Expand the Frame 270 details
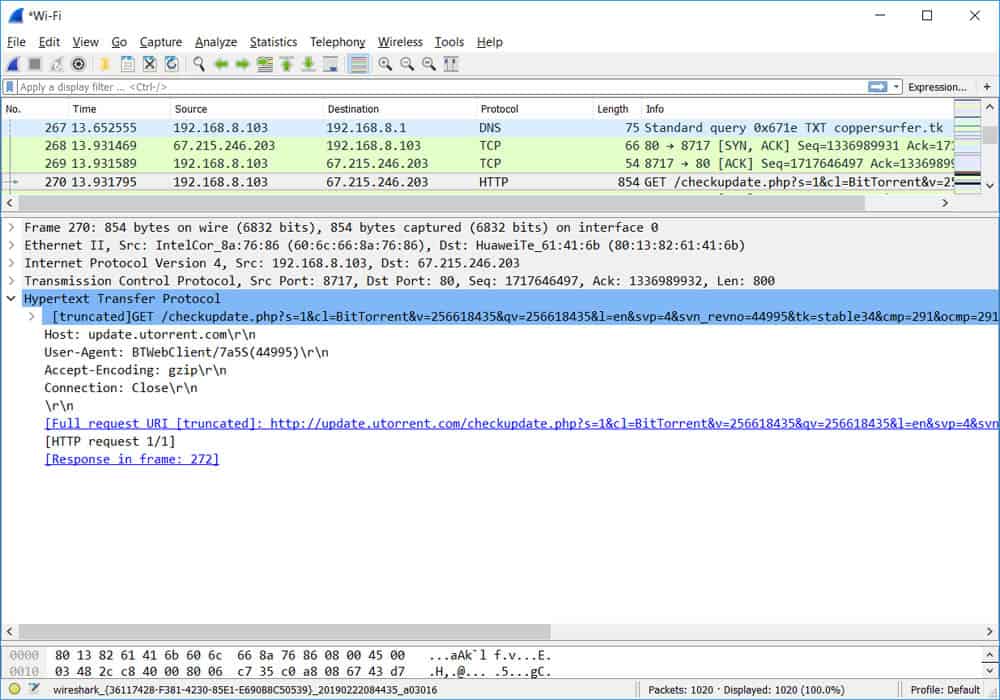Screen dimensions: 1000x700 [x=11, y=227]
